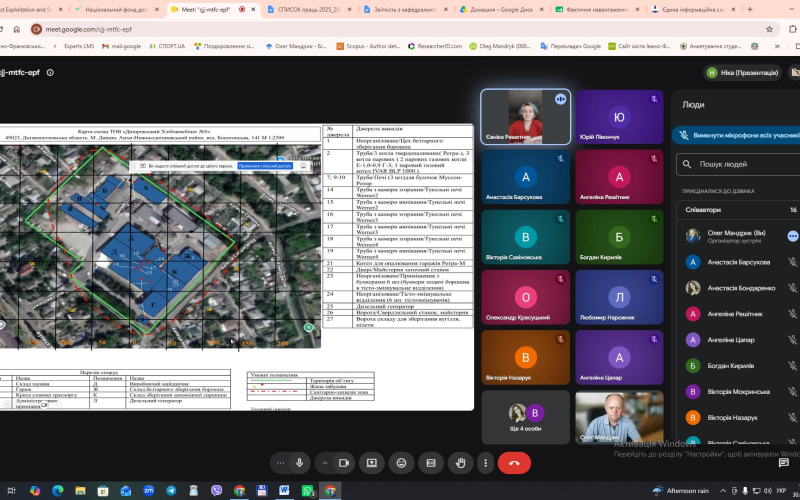Screen dimensions: 800x500
Task: Open СПОРТ.UA bookmark
Action: pos(167,46)
